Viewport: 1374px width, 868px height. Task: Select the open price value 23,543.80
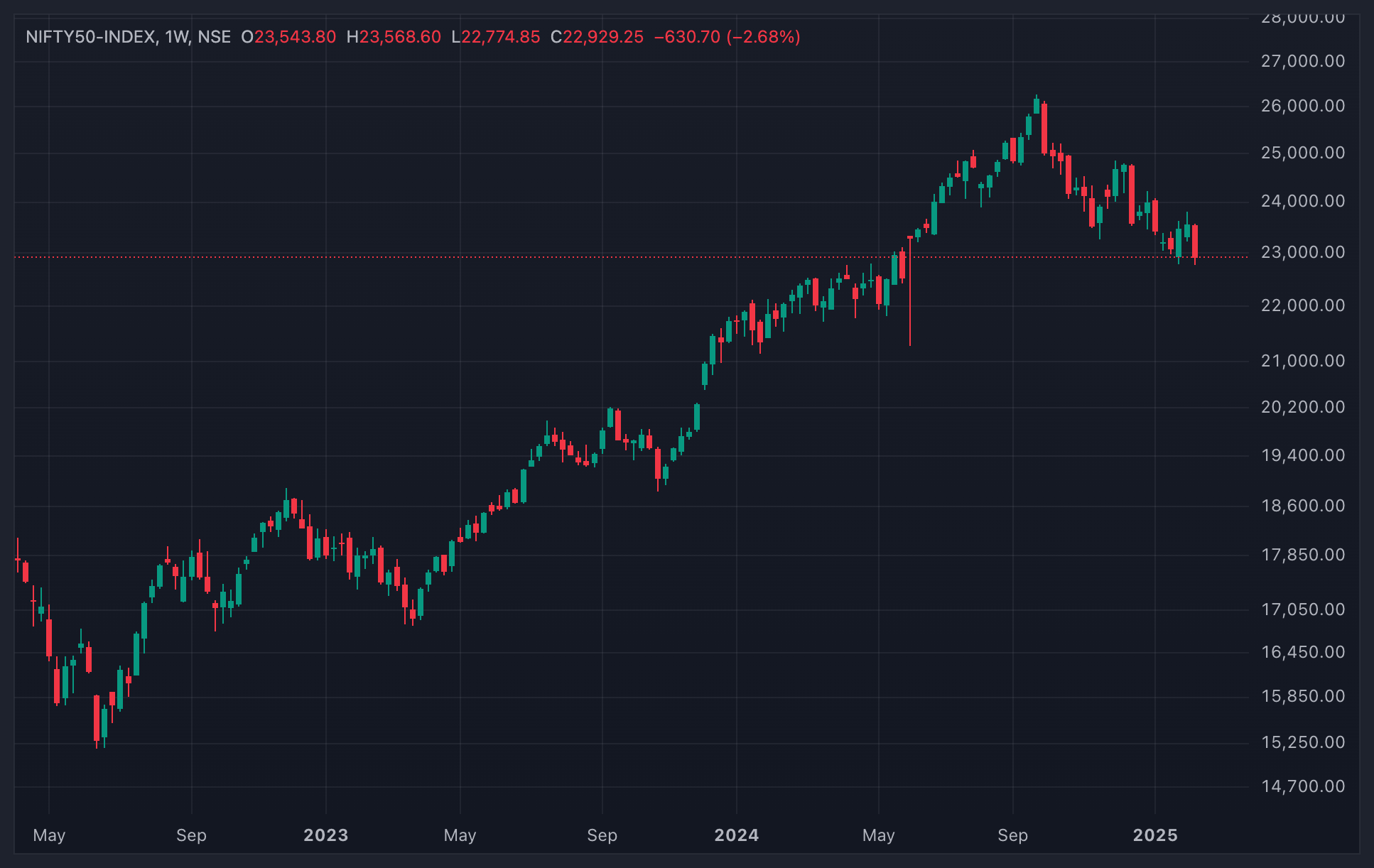coord(295,37)
